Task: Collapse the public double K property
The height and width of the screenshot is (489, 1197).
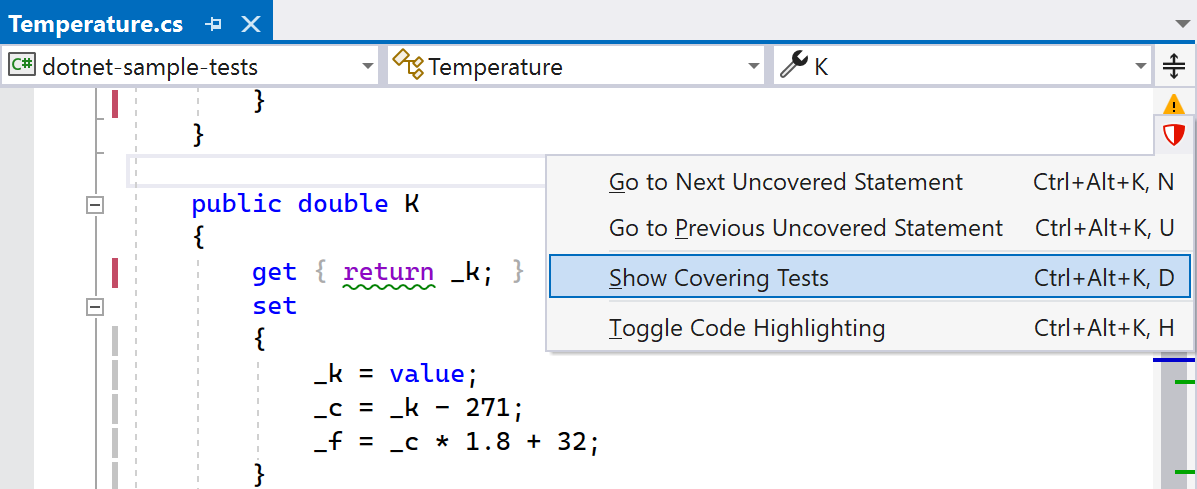Action: tap(96, 205)
